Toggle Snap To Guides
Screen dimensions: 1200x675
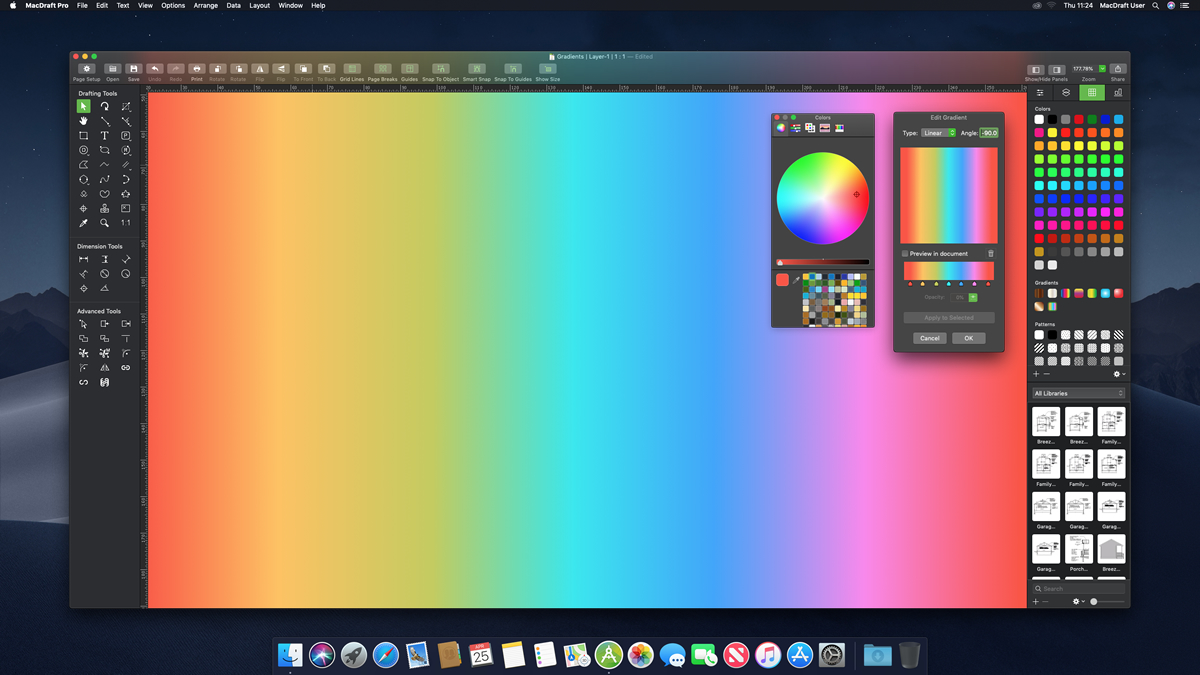(513, 69)
